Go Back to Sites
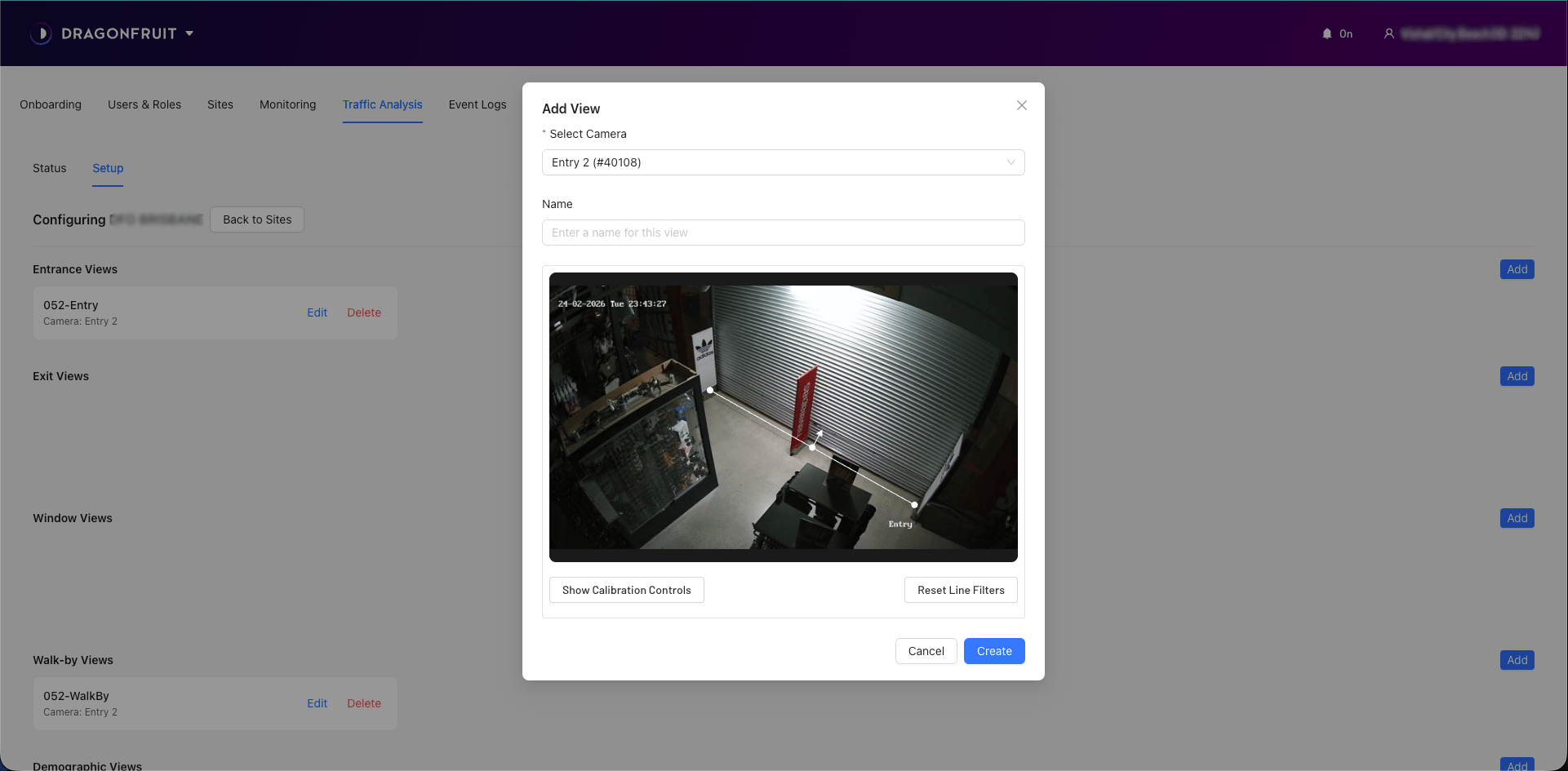 256,219
